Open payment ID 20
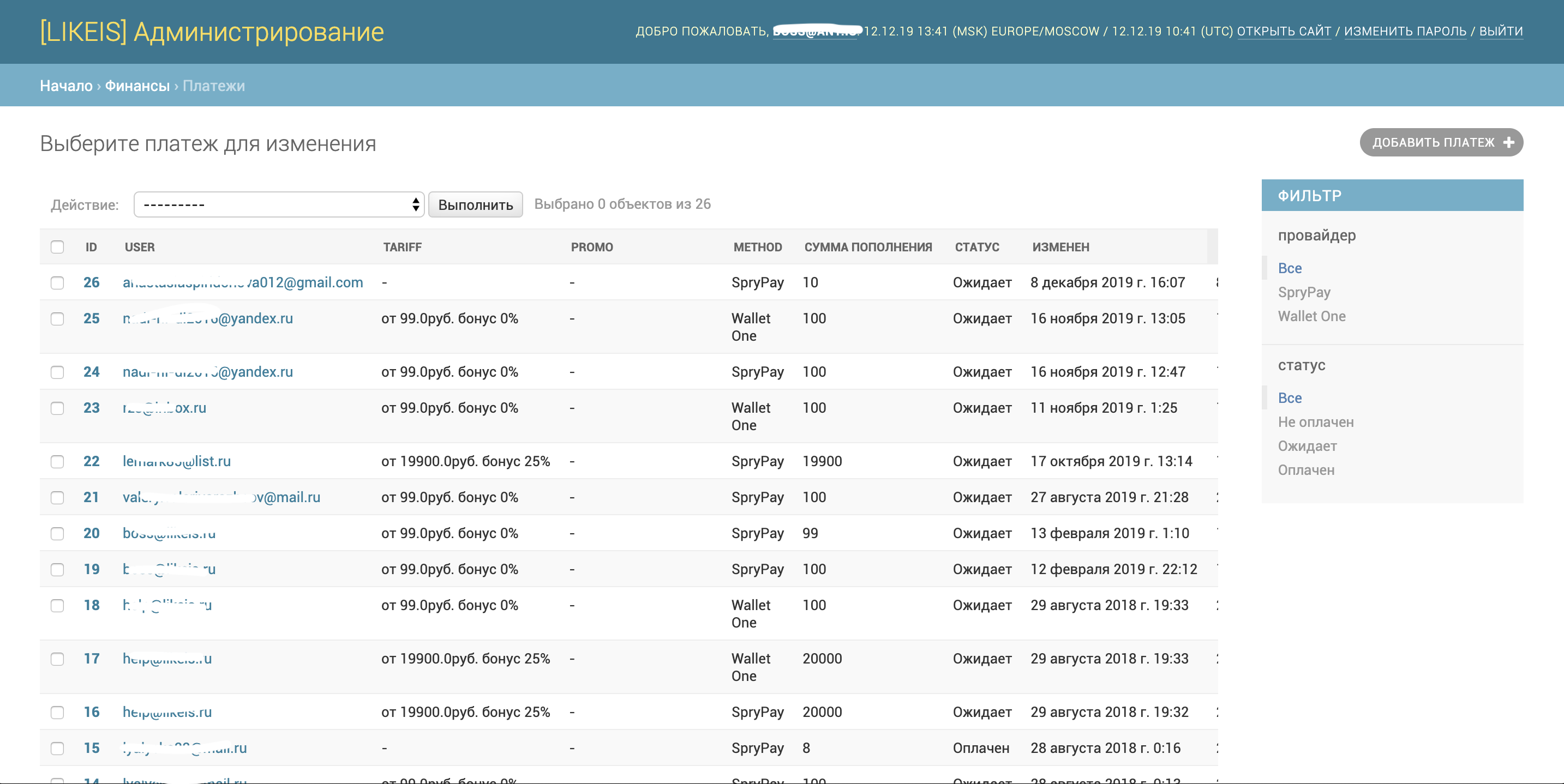 point(91,533)
